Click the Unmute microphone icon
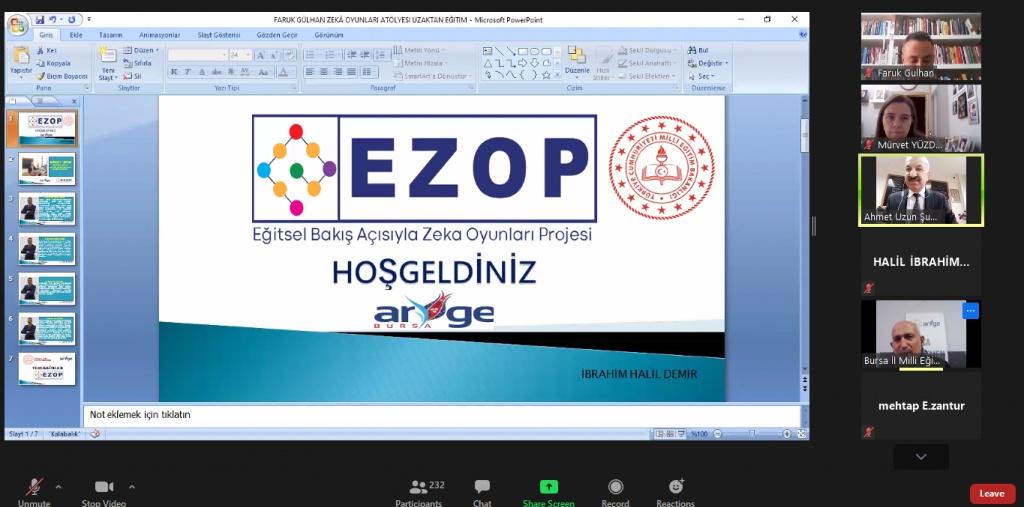 click(x=35, y=486)
